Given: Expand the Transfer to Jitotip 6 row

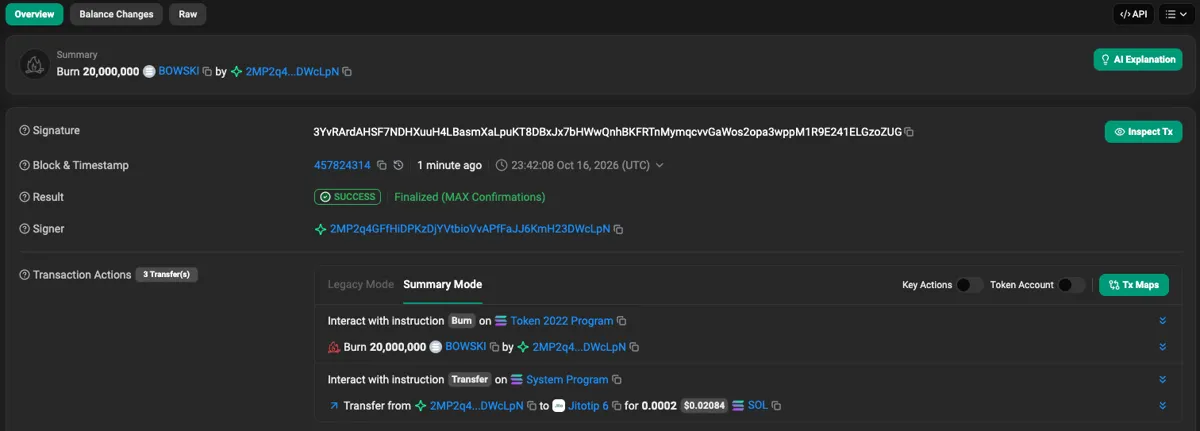Looking at the screenshot, I should pos(1163,406).
